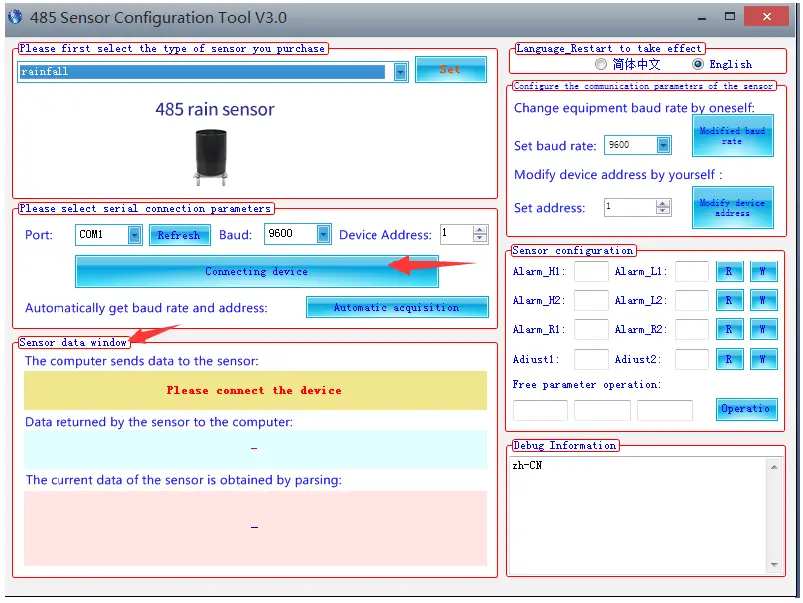Open the sensor type dropdown showing rainfall
This screenshot has width=803, height=603.
(400, 71)
